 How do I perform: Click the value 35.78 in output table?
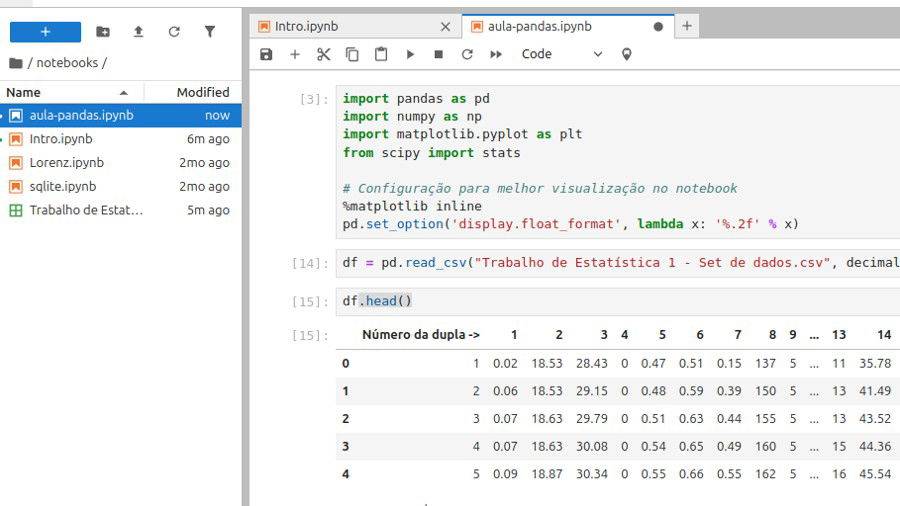tap(875, 364)
